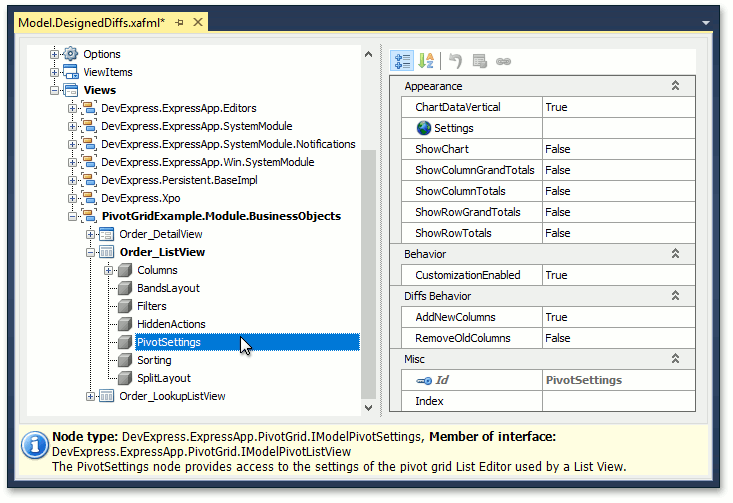Select the Sorting tree node
Screen dimensions: 733x503
coord(154,360)
